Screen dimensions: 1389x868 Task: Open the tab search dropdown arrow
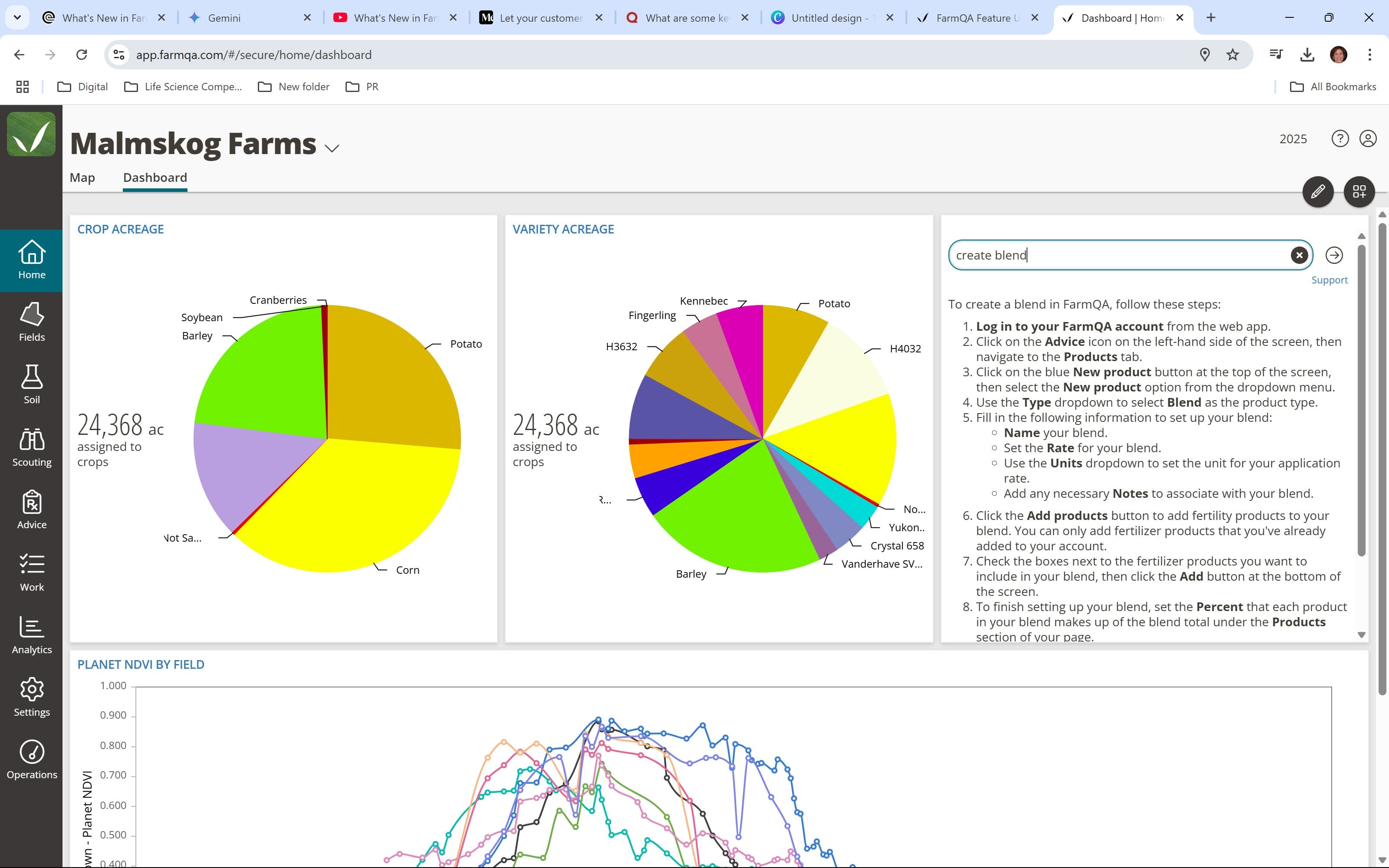17,17
